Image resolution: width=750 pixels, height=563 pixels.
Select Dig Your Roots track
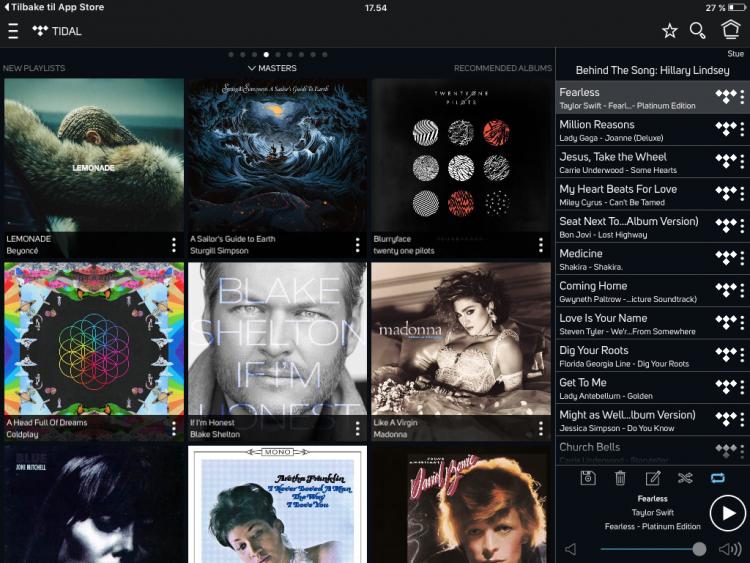click(652, 356)
